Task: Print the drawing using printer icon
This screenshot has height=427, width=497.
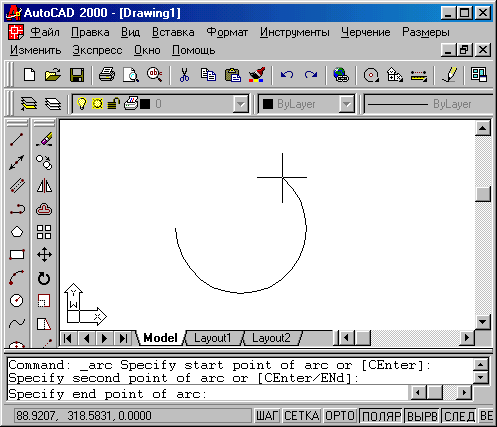Action: tap(107, 75)
